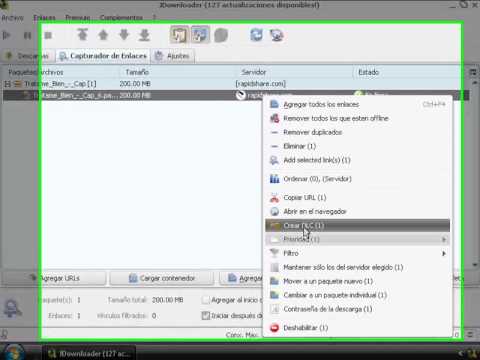Viewport: 480px width, 360px height.
Task: Click the Agregar button beside Cargar contenedor
Action: 241,278
